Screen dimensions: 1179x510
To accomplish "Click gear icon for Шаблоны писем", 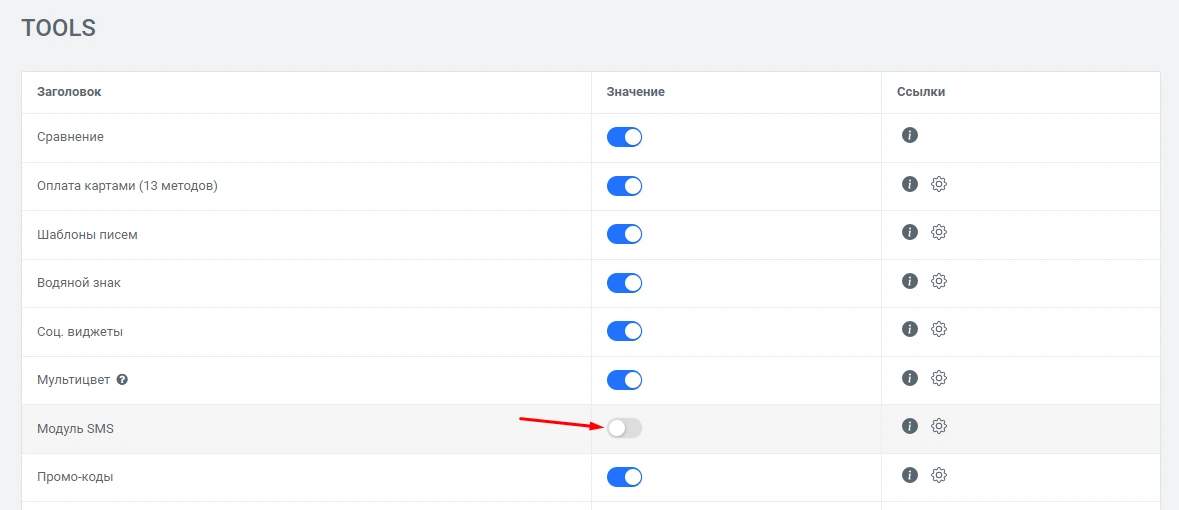I will (x=938, y=232).
